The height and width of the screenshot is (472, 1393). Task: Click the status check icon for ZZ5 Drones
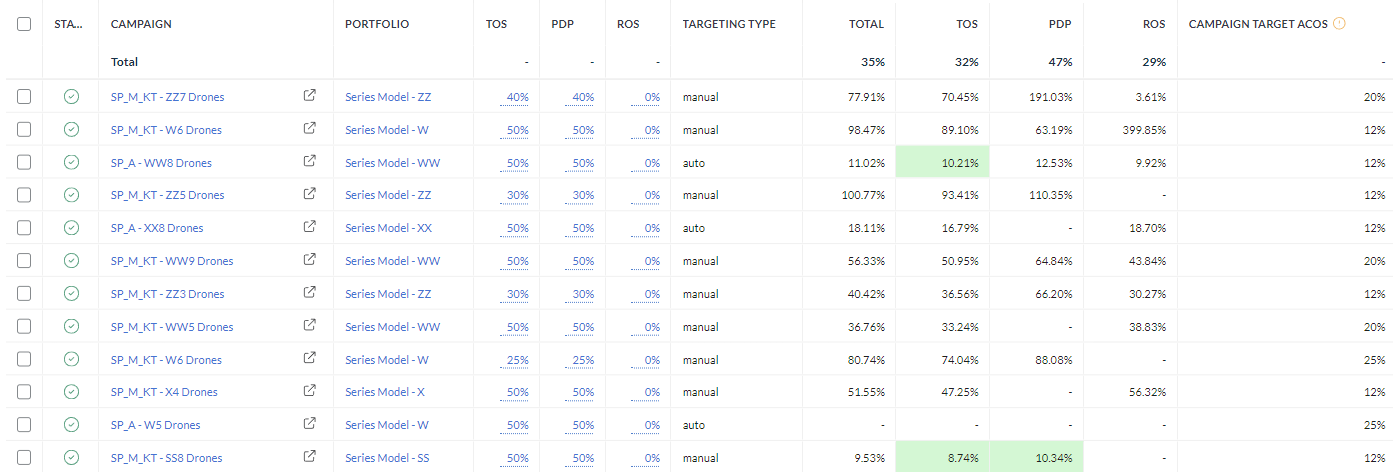click(71, 195)
